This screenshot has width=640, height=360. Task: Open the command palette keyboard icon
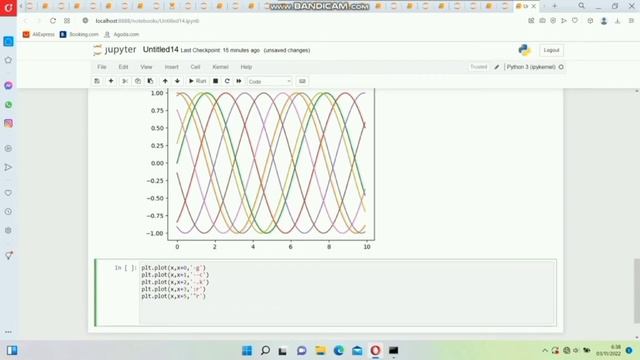[x=302, y=81]
